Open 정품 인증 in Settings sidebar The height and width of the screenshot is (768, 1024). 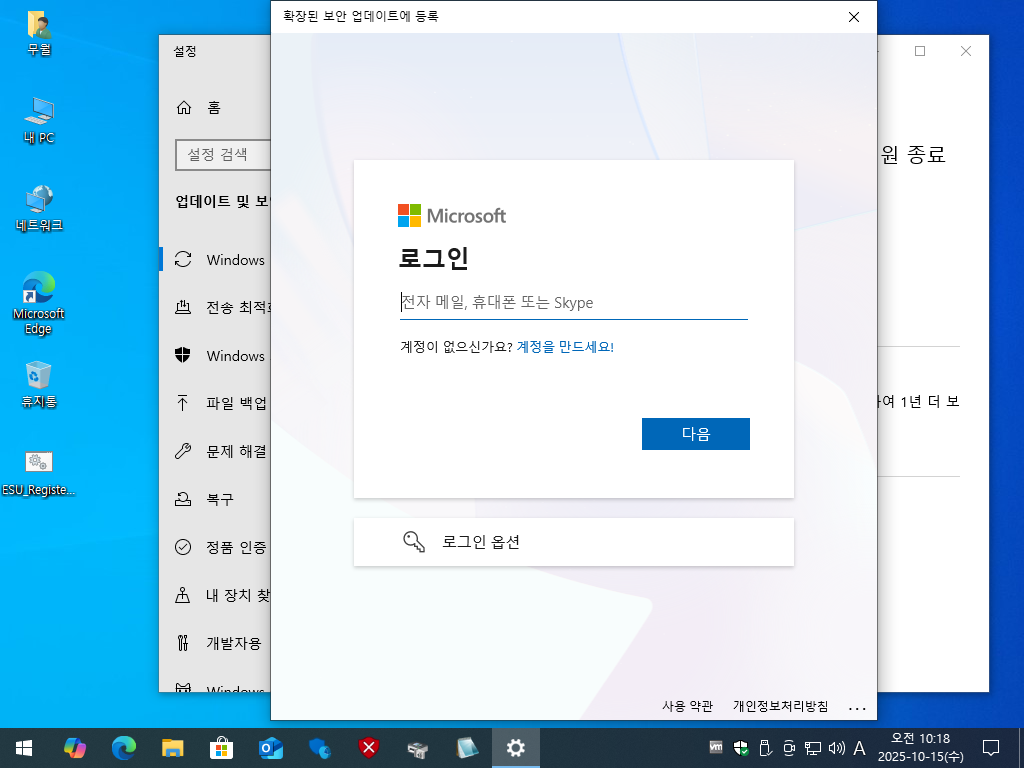click(216, 547)
